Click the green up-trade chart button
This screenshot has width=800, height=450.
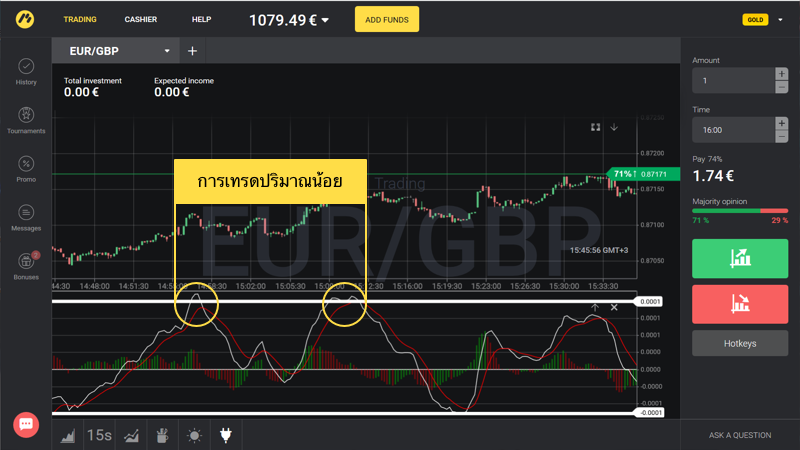pos(740,258)
